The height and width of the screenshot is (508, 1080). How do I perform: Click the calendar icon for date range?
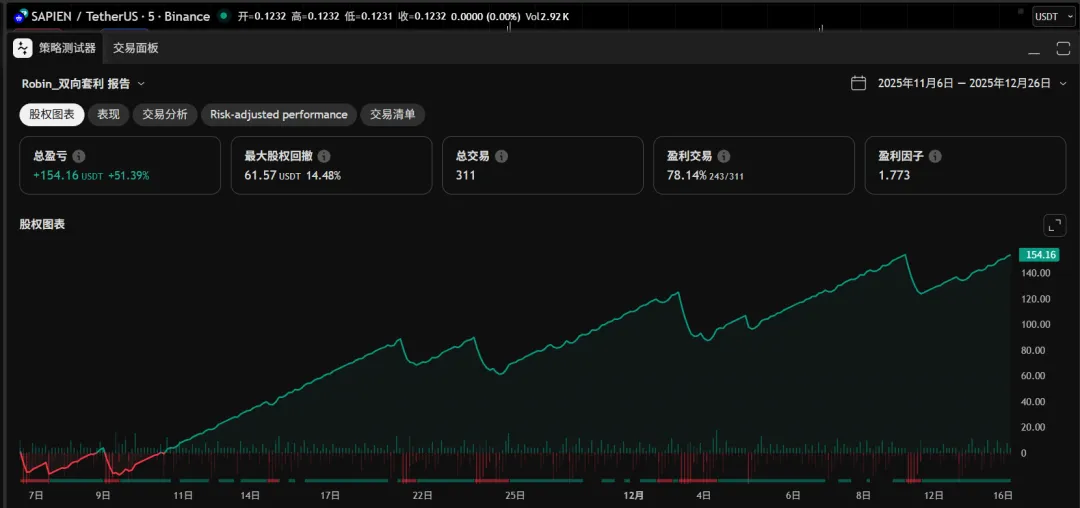tap(858, 84)
